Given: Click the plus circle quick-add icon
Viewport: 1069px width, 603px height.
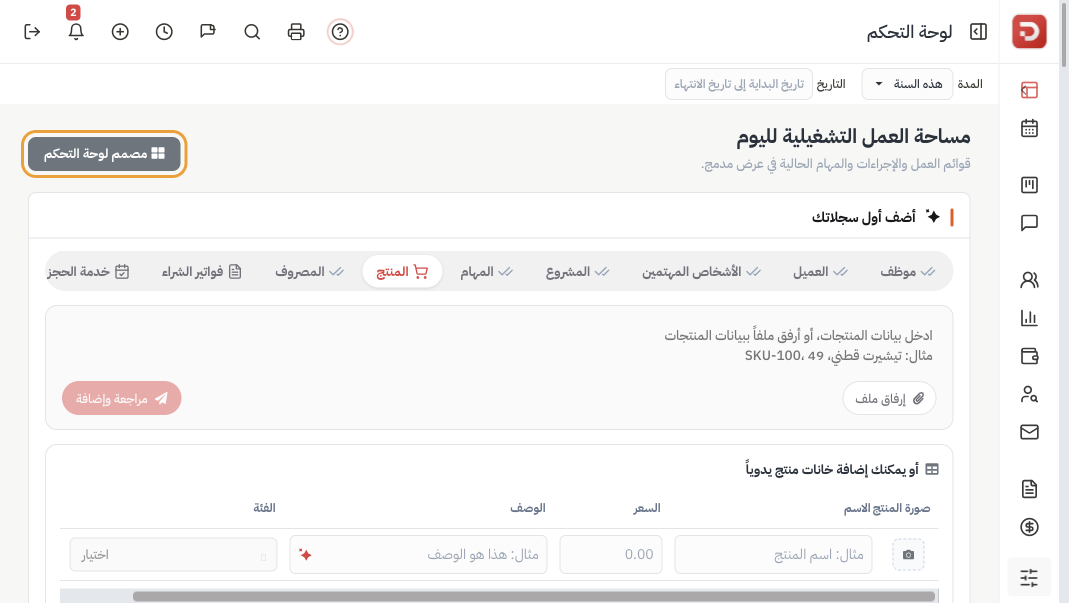Looking at the screenshot, I should point(120,31).
